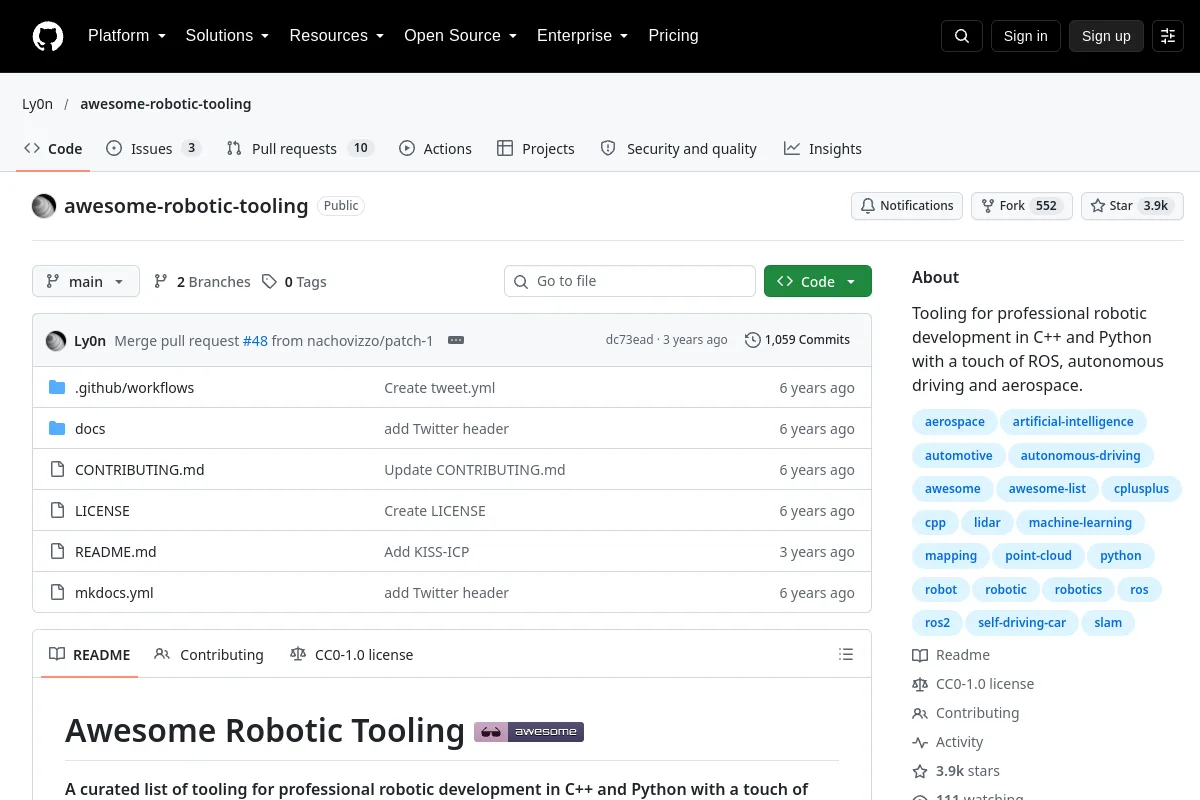
Task: Click file icon for LICENSE
Action: click(57, 511)
